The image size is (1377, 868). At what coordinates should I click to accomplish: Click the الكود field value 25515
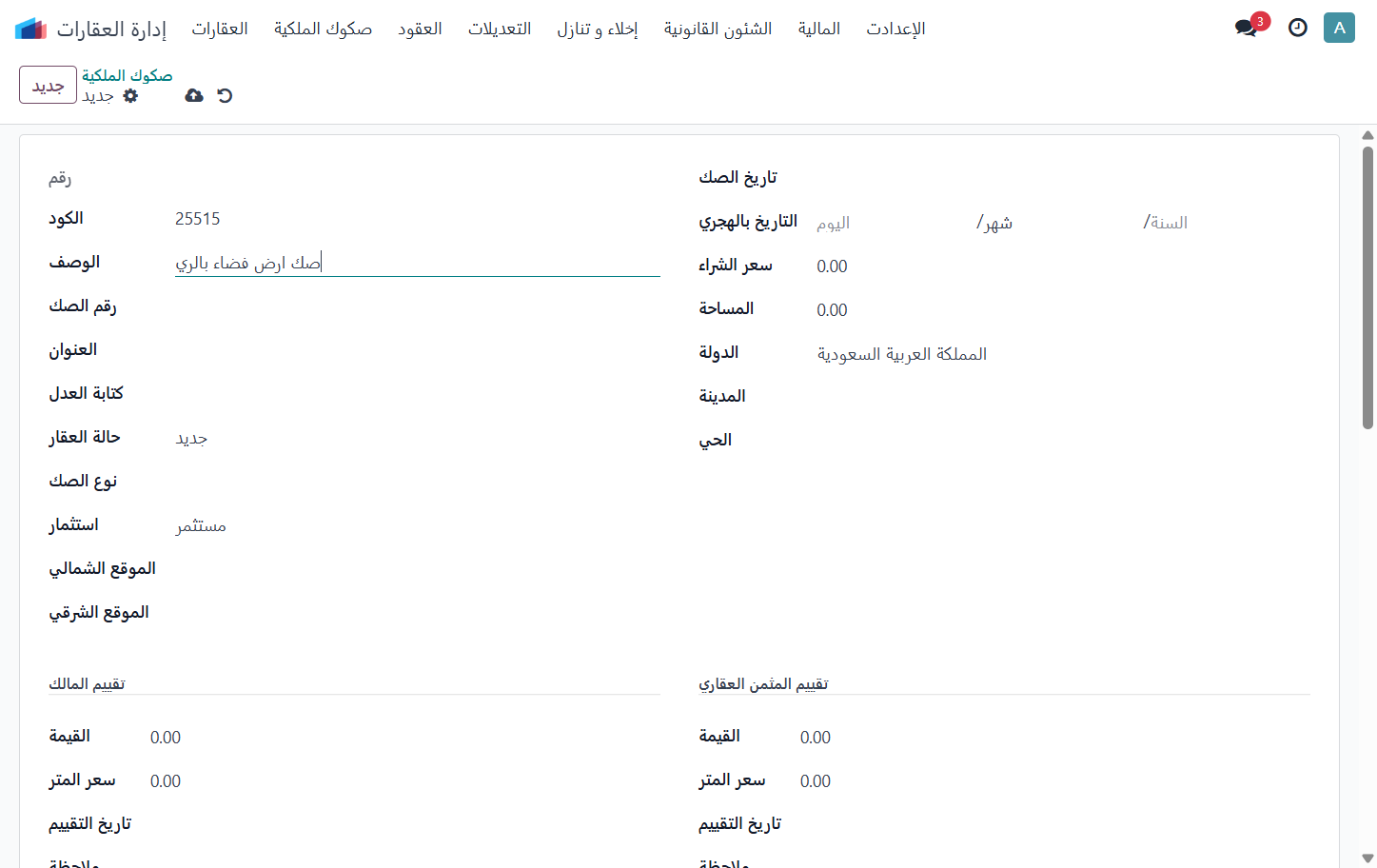(418, 219)
